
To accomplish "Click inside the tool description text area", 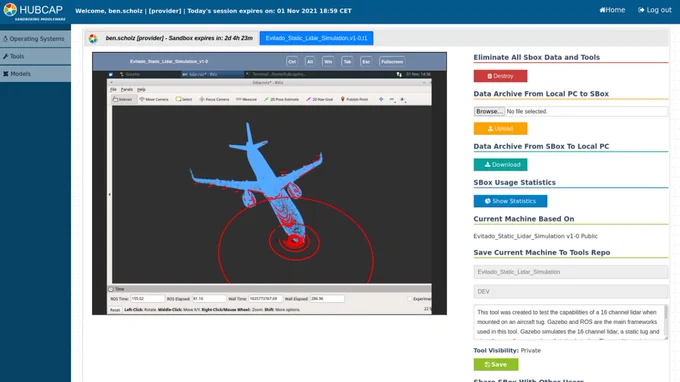I will click(568, 322).
